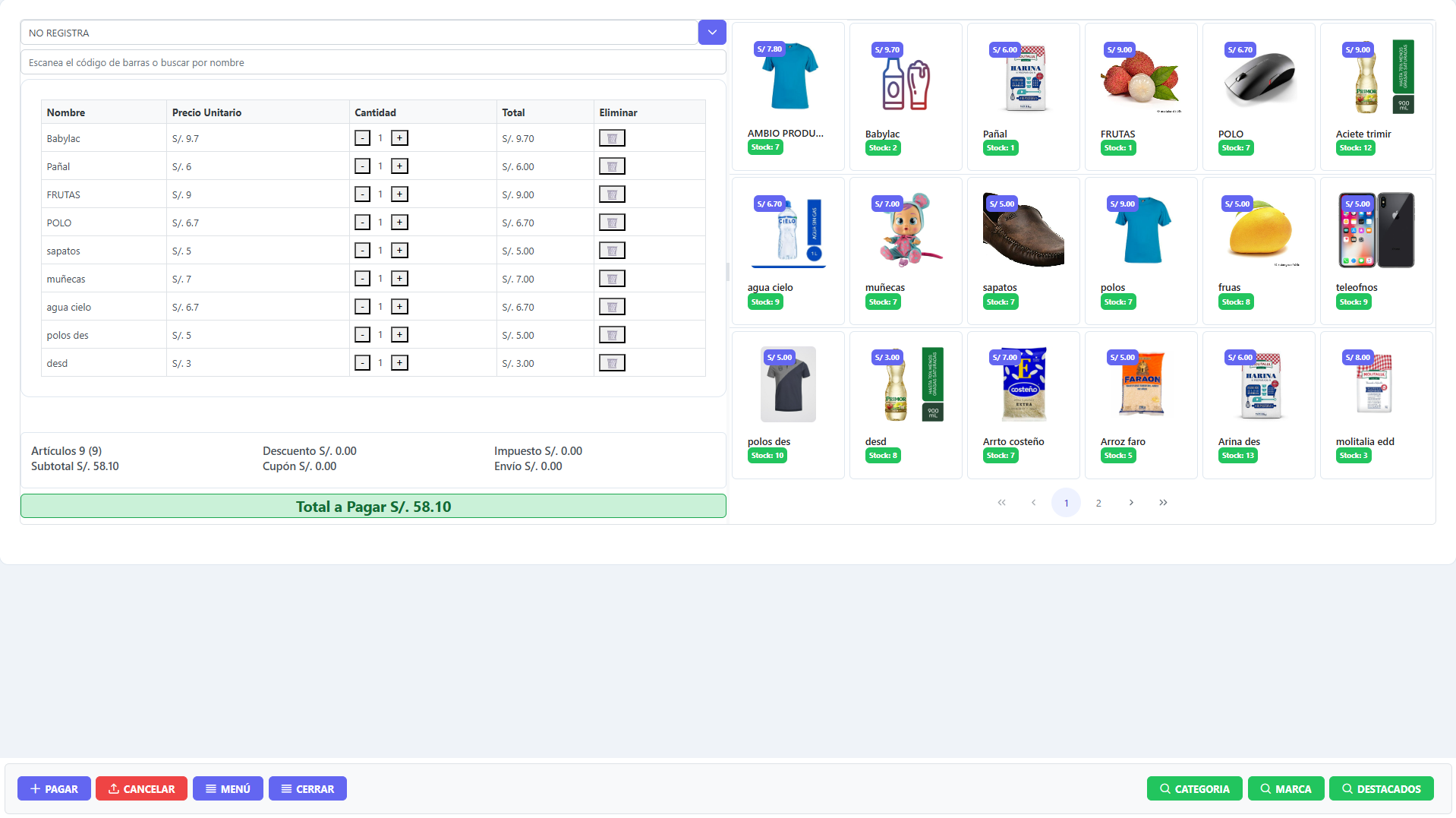Jump to last product page
Screen dimensions: 1456x818
pyautogui.click(x=1163, y=503)
